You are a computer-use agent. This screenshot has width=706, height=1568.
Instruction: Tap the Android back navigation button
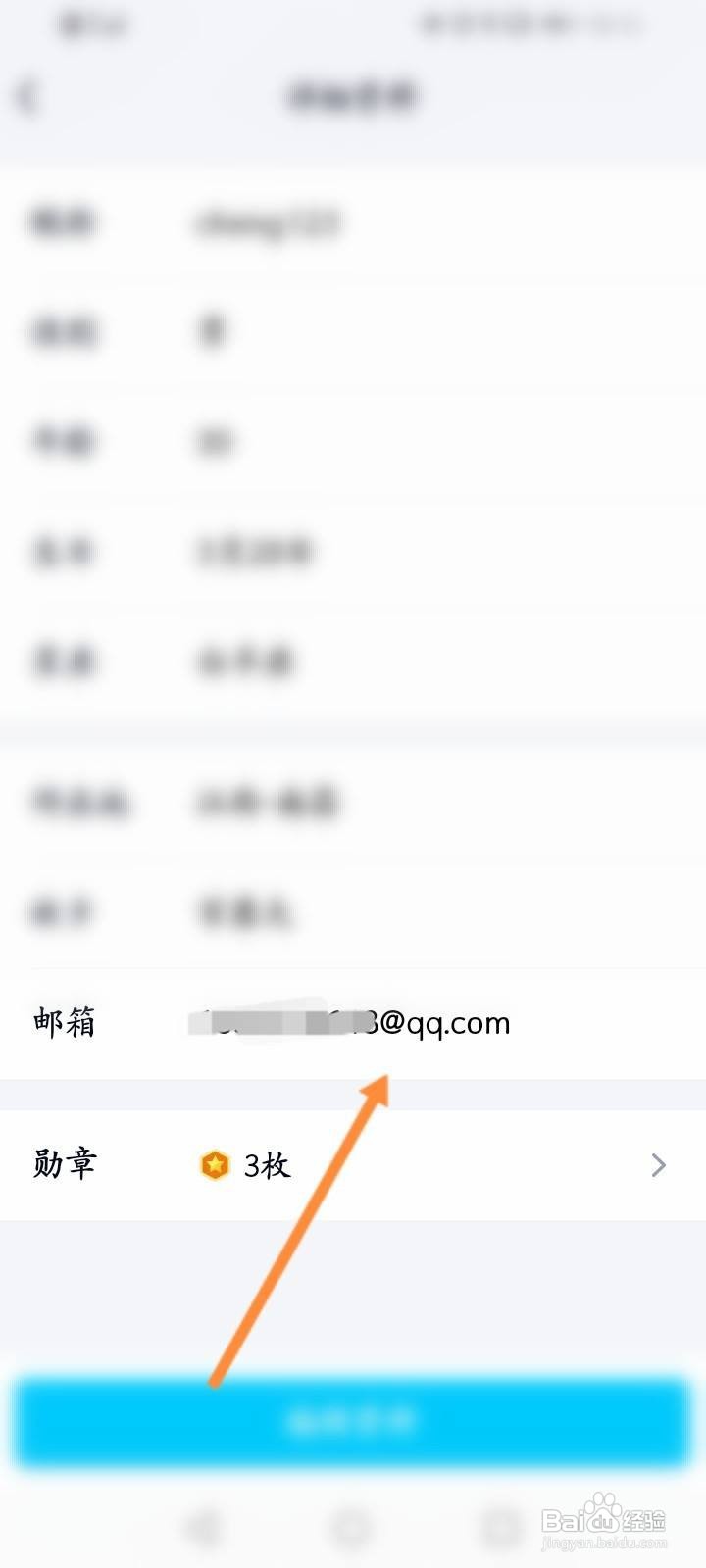(202, 1527)
